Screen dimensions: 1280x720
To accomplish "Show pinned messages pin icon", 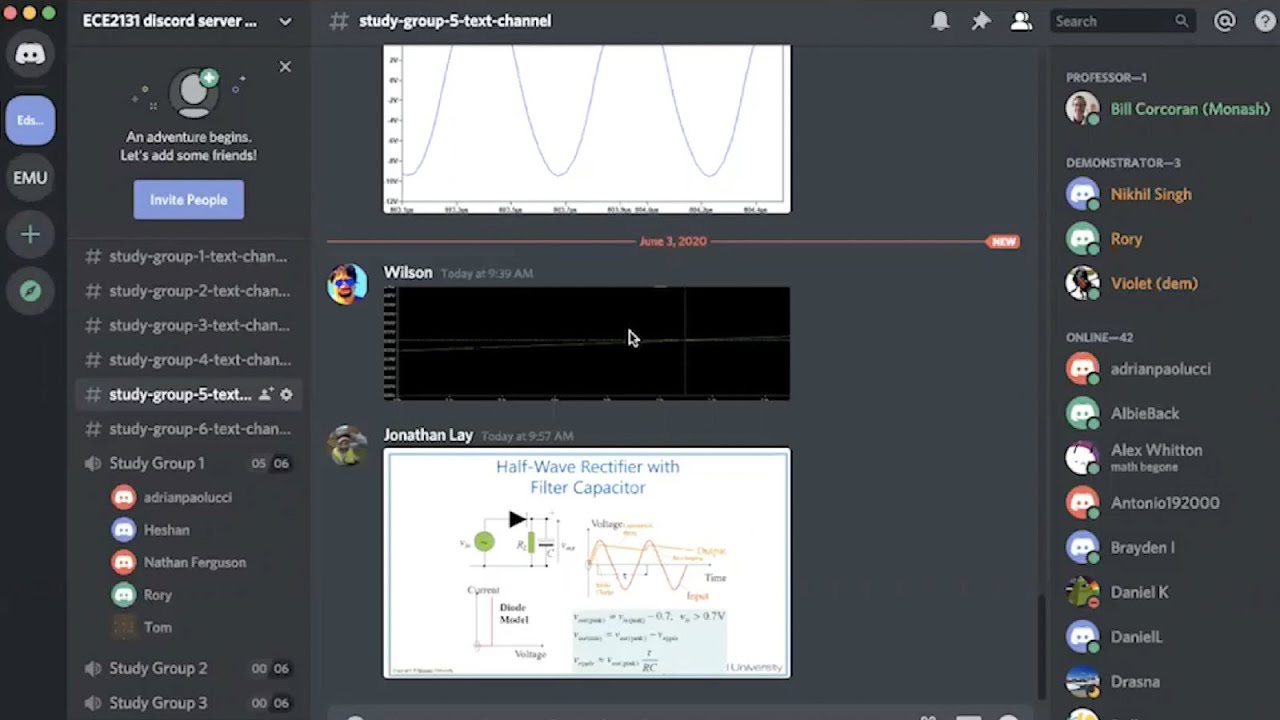I will (981, 21).
